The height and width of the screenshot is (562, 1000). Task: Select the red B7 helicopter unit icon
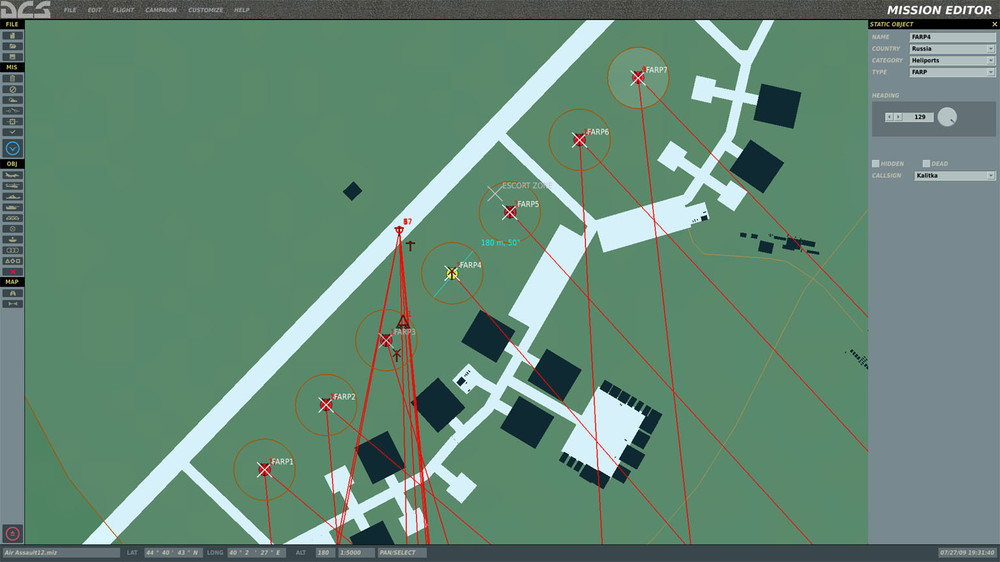pyautogui.click(x=399, y=230)
